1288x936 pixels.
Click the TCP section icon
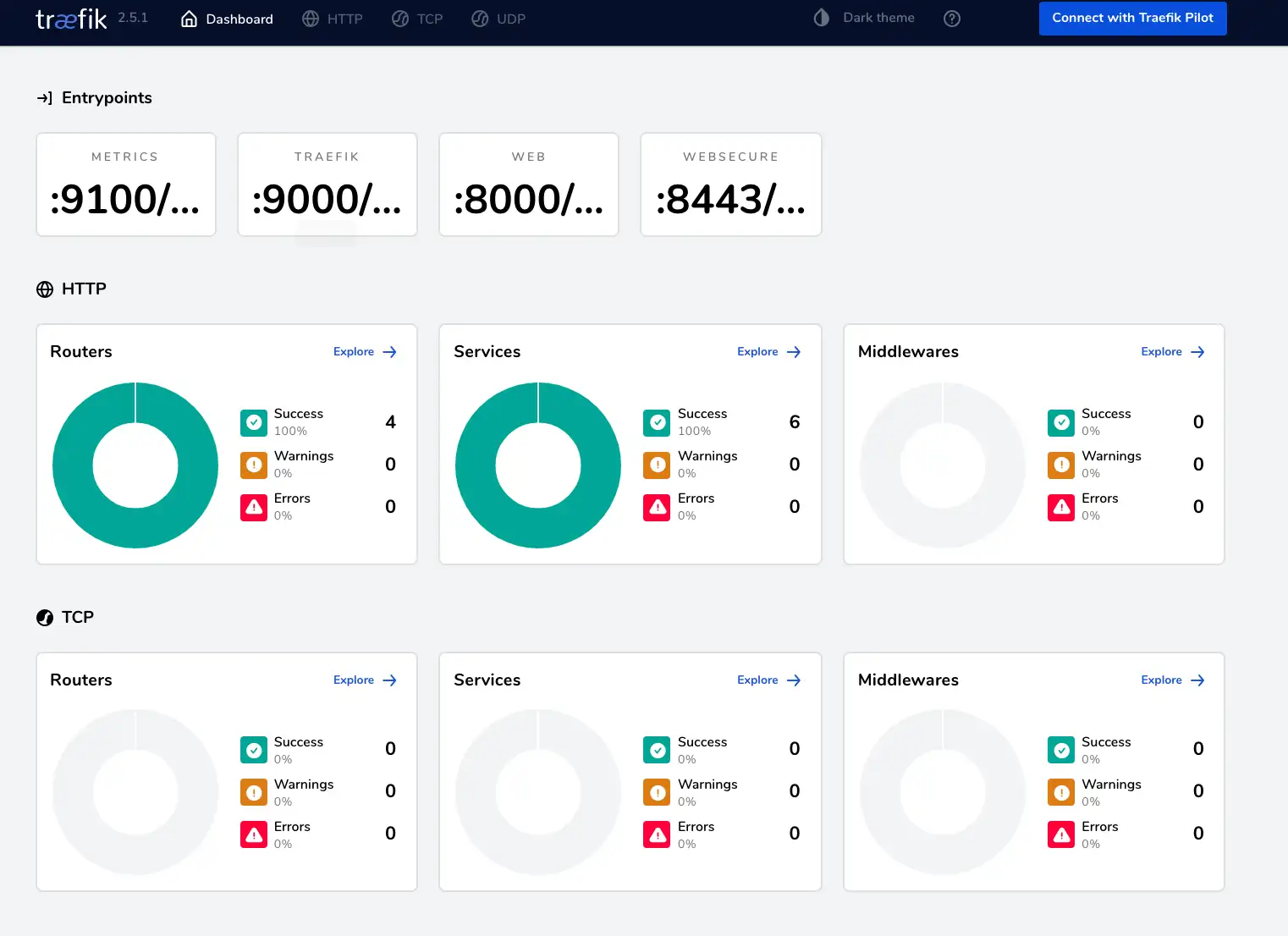tap(45, 618)
